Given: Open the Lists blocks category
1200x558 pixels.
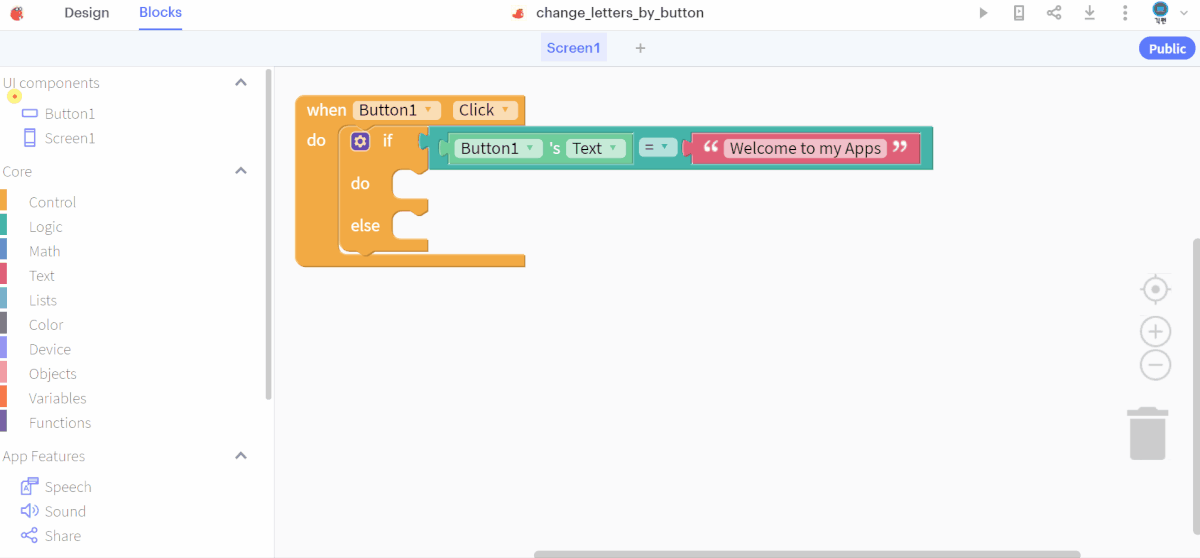Looking at the screenshot, I should click(x=43, y=300).
